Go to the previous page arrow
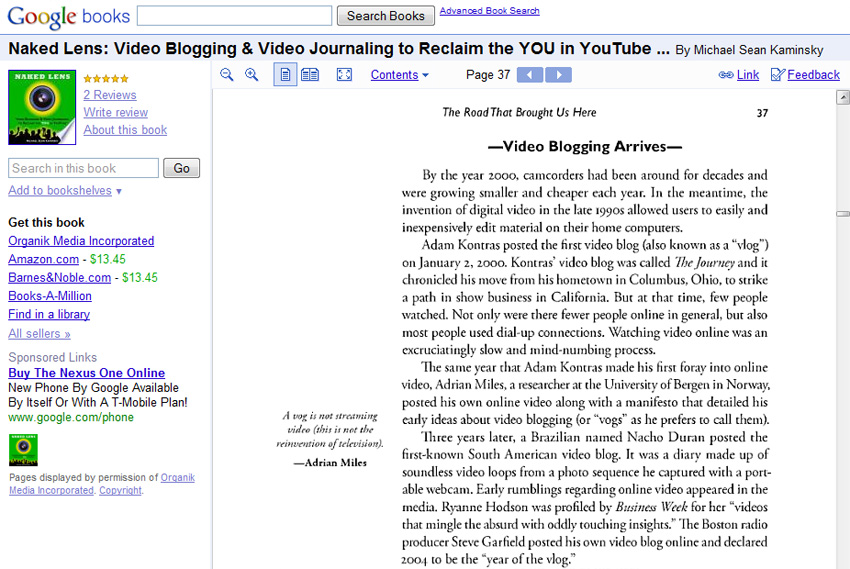Viewport: 850px width, 569px height. click(x=530, y=75)
